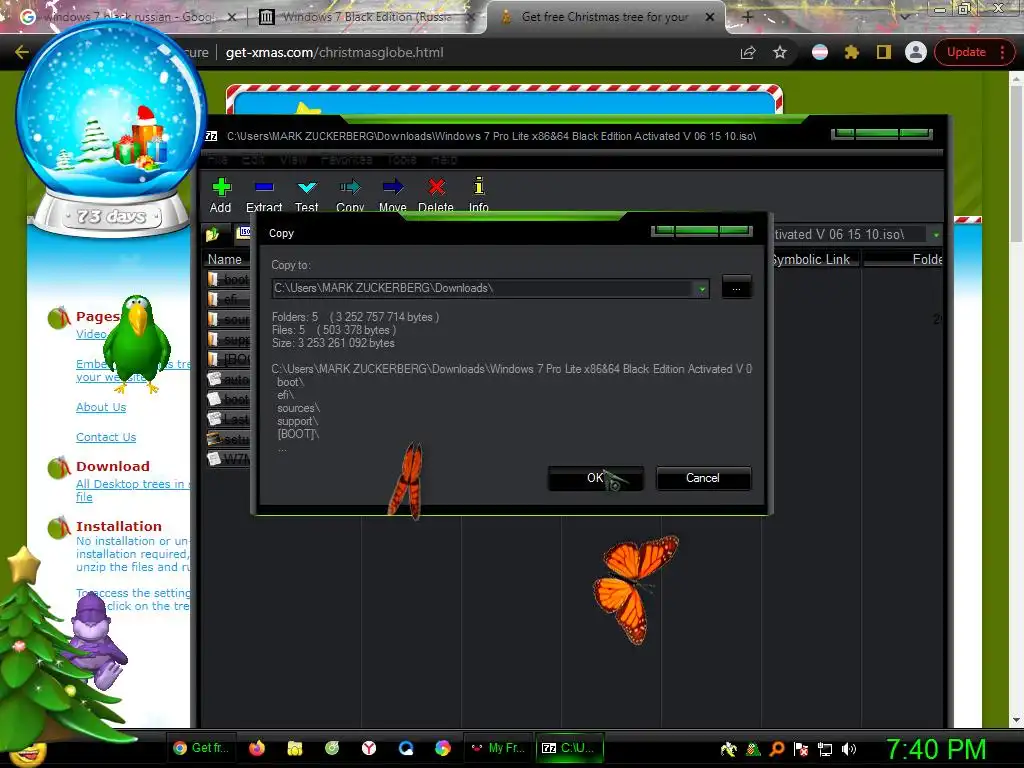Open the Chrome three-dot menu
The image size is (1024, 768).
(x=1002, y=52)
